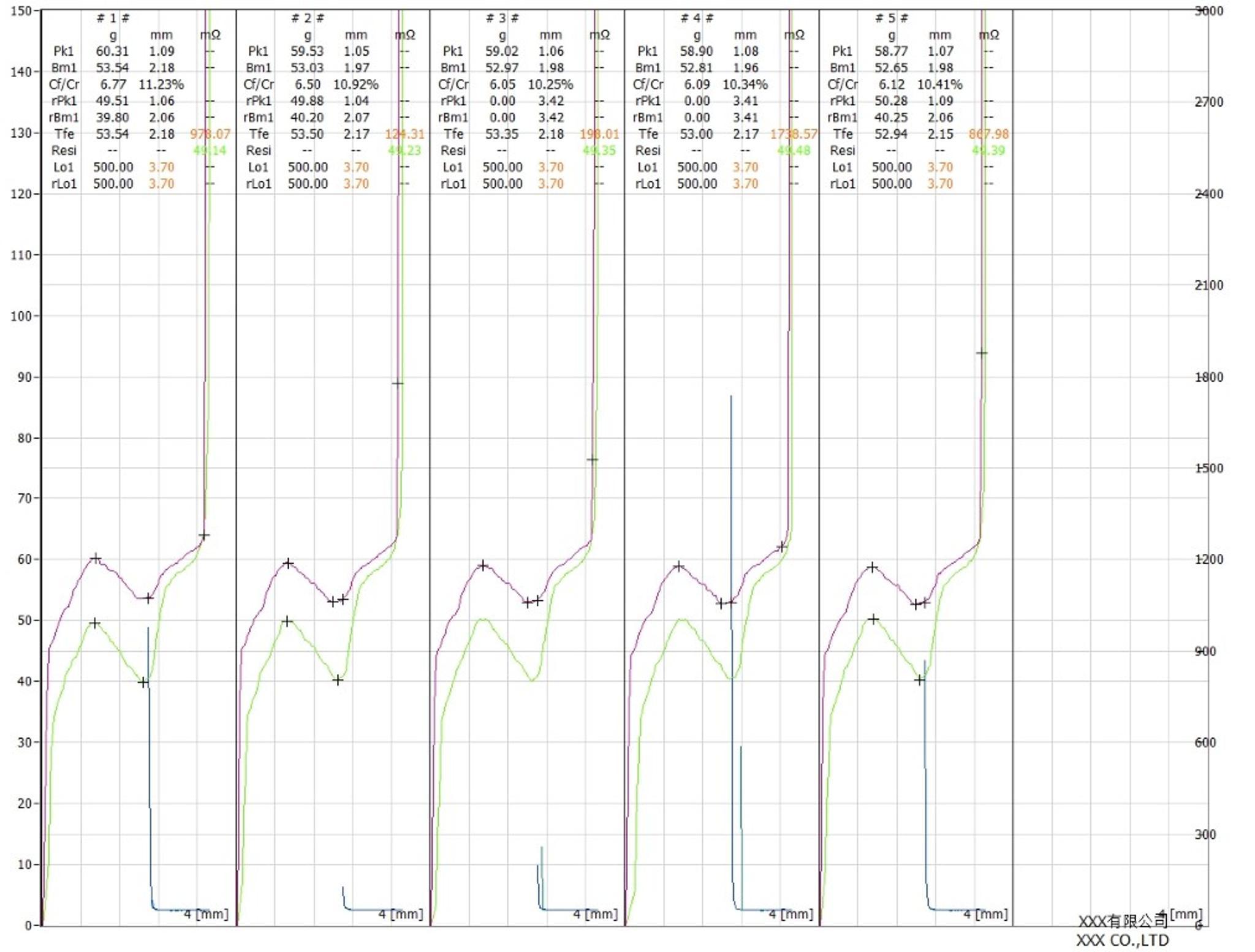Click purple curve peak cross marker in panel 3
This screenshot has height=952, width=1255.
[x=483, y=565]
